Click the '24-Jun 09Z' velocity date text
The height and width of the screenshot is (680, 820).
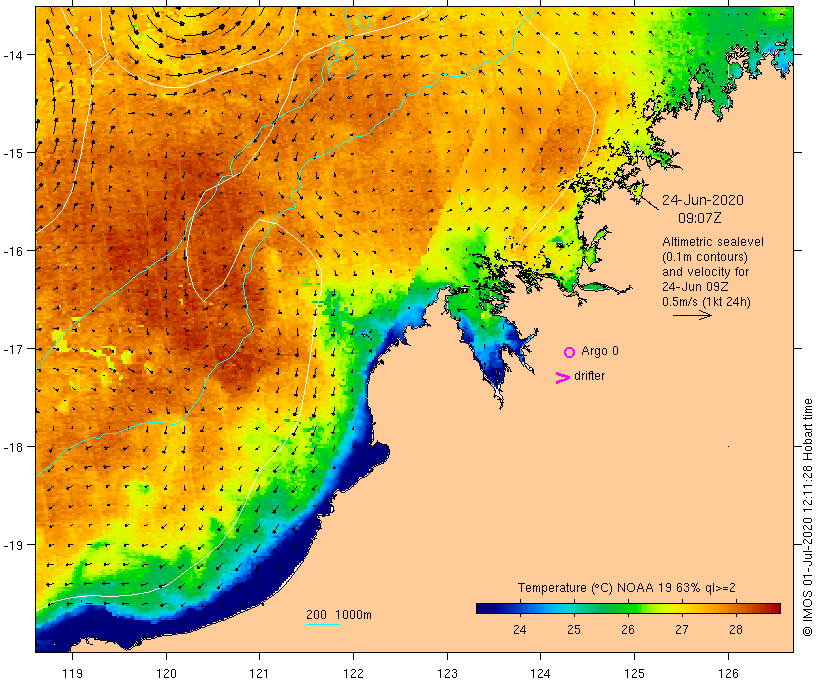point(695,287)
